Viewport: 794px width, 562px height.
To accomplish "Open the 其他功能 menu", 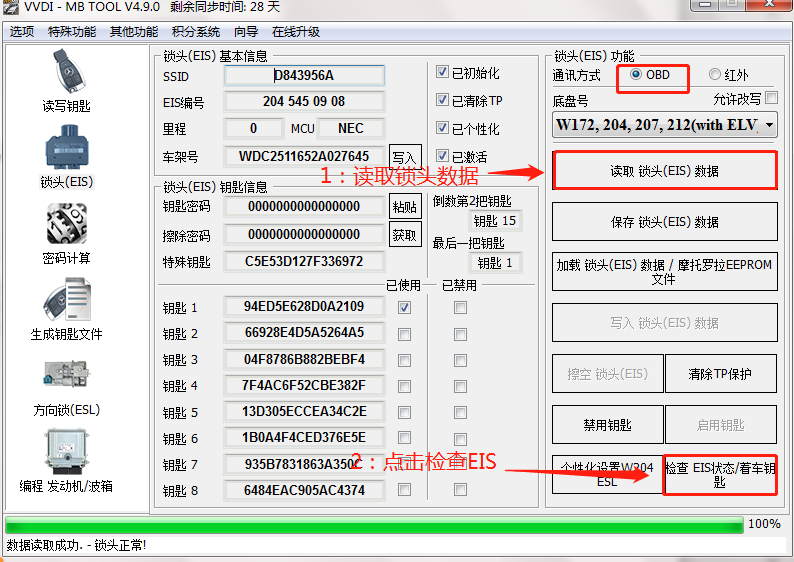I will pyautogui.click(x=134, y=32).
